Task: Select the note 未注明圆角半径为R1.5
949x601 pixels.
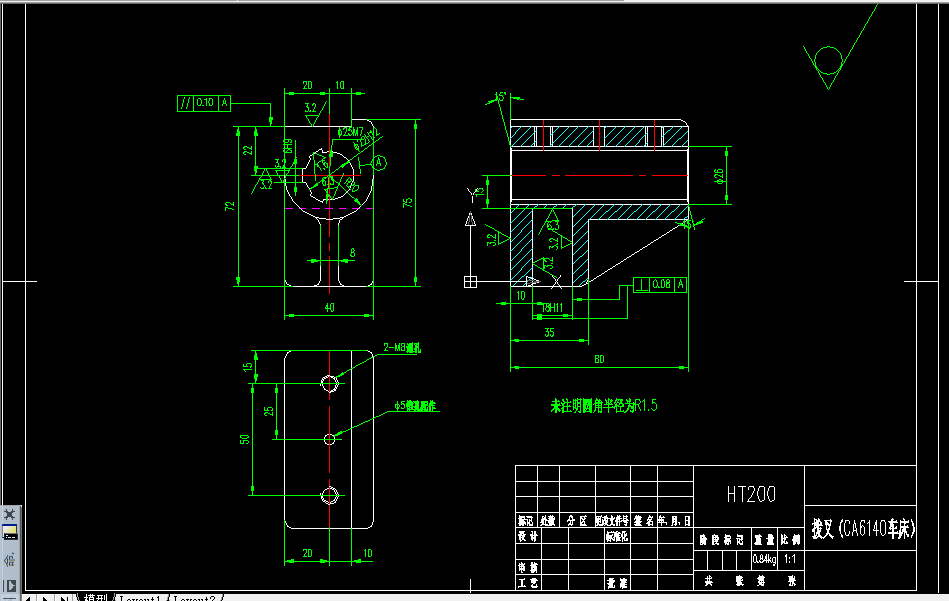Action: click(x=603, y=406)
